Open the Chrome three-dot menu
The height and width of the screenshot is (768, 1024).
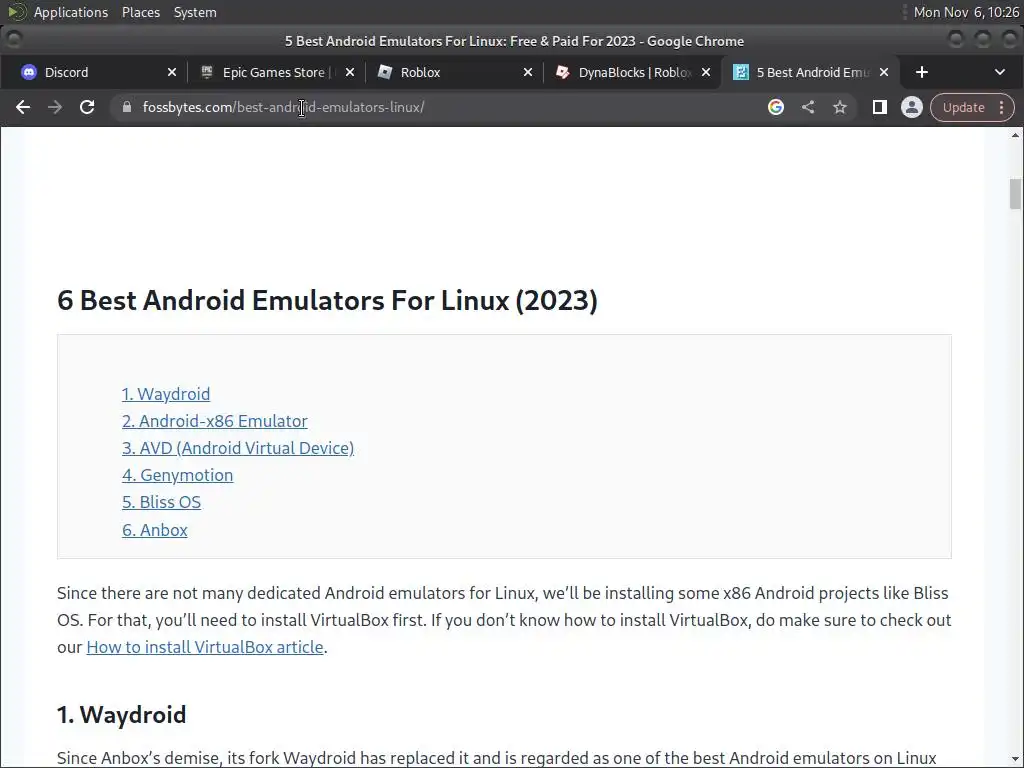(1002, 107)
